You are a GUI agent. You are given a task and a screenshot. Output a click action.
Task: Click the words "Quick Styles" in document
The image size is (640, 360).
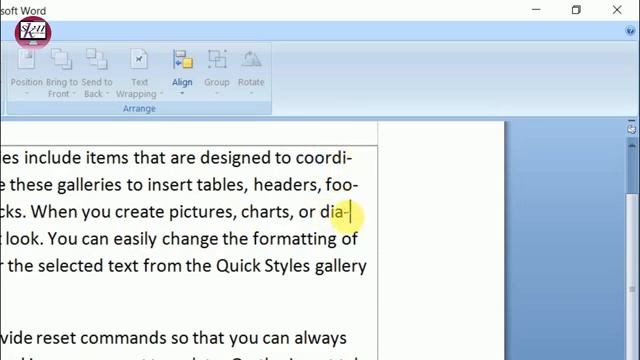tap(263, 266)
